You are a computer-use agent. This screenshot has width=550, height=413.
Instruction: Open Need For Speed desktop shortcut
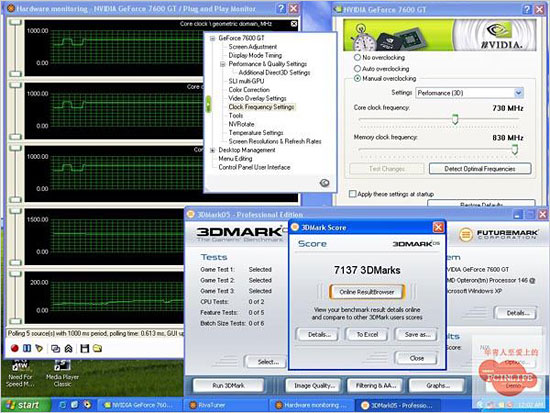[x=20, y=373]
